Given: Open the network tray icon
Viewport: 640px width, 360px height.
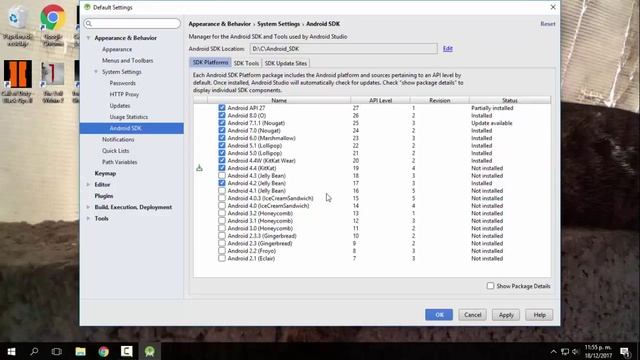Looking at the screenshot, I should tap(565, 351).
